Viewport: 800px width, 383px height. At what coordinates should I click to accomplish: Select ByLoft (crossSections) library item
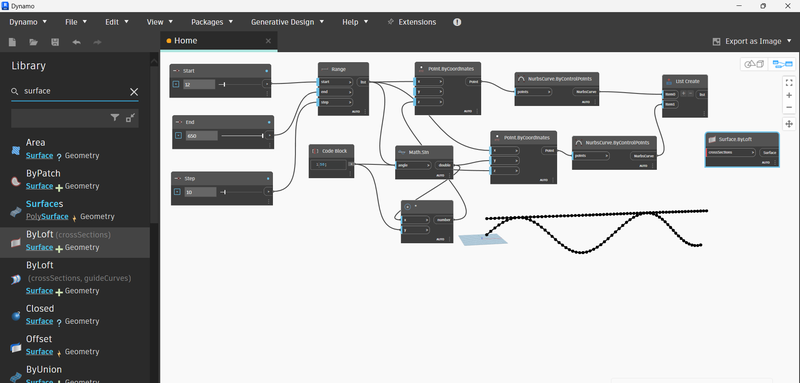[x=75, y=241]
